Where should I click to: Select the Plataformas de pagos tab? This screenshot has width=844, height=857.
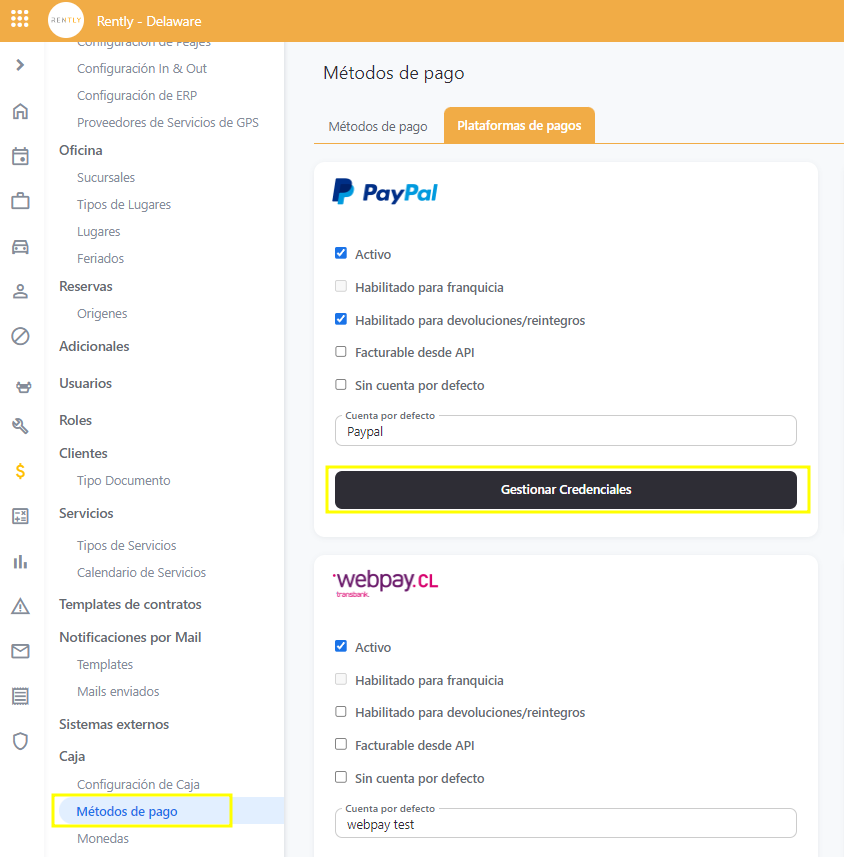click(519, 126)
